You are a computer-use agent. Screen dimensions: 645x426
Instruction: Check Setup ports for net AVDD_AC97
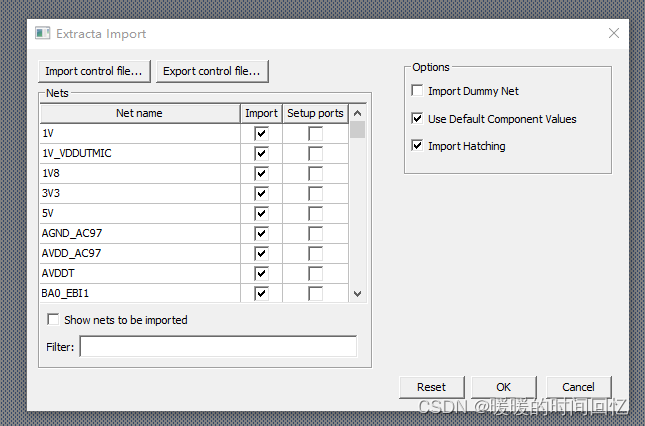316,254
